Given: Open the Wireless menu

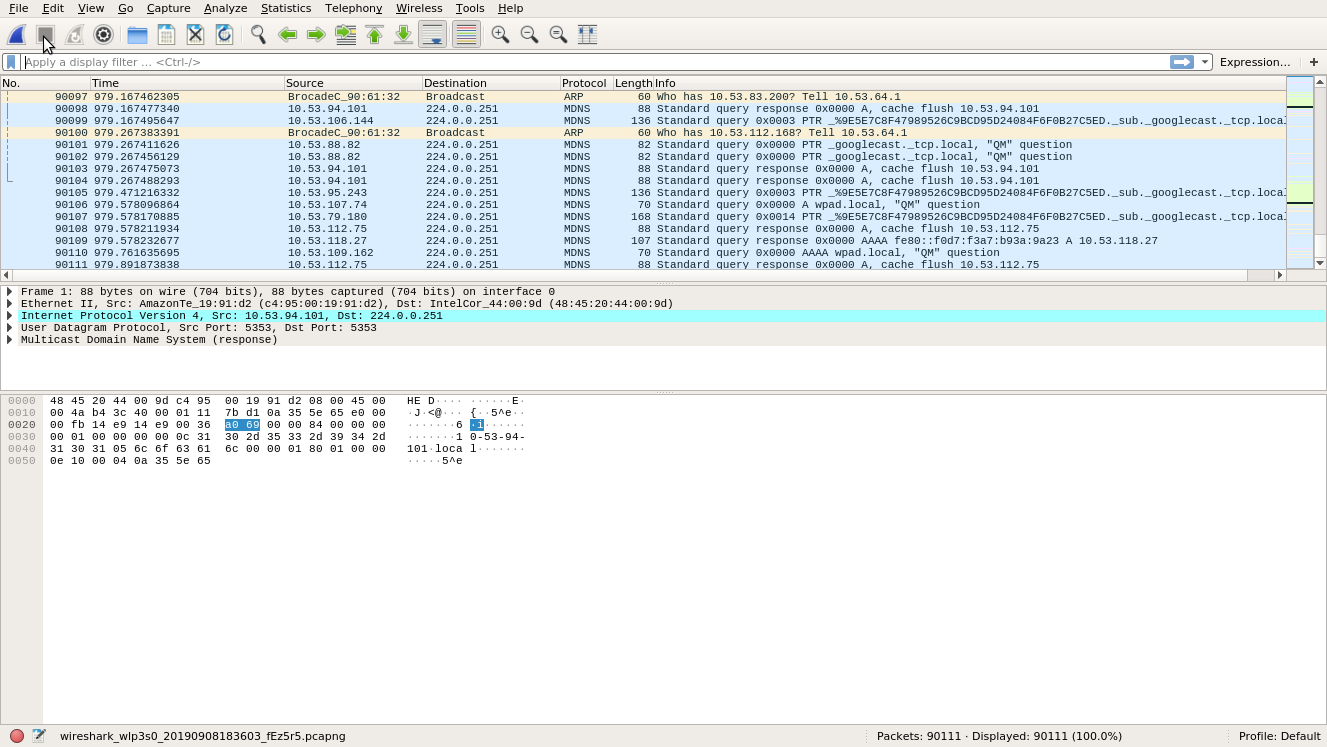Looking at the screenshot, I should click(419, 8).
